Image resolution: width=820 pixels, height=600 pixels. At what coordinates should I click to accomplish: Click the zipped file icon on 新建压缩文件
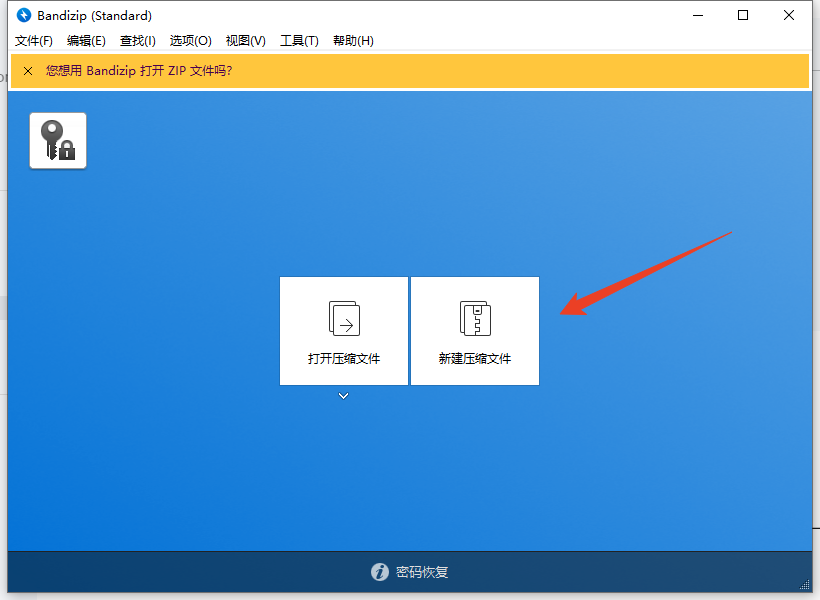point(474,318)
